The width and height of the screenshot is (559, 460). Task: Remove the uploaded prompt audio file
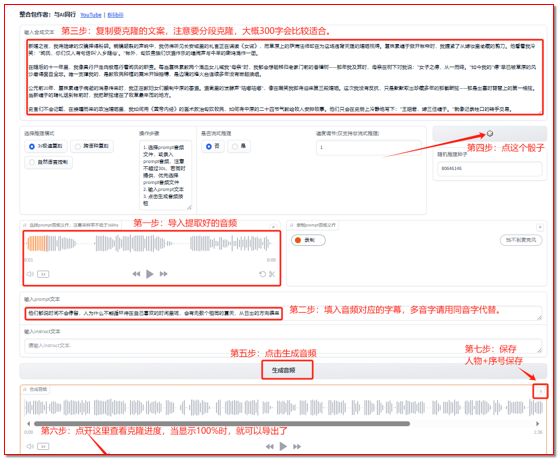coord(273,227)
